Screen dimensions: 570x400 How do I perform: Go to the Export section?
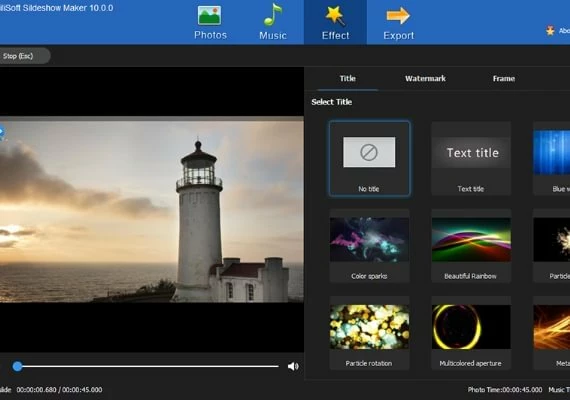pos(398,22)
